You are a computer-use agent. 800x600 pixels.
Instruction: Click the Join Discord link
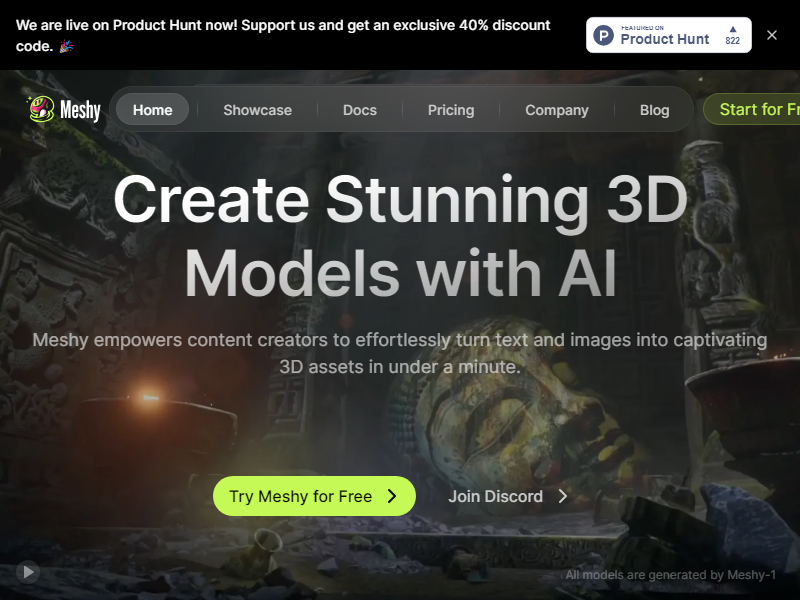pyautogui.click(x=508, y=496)
